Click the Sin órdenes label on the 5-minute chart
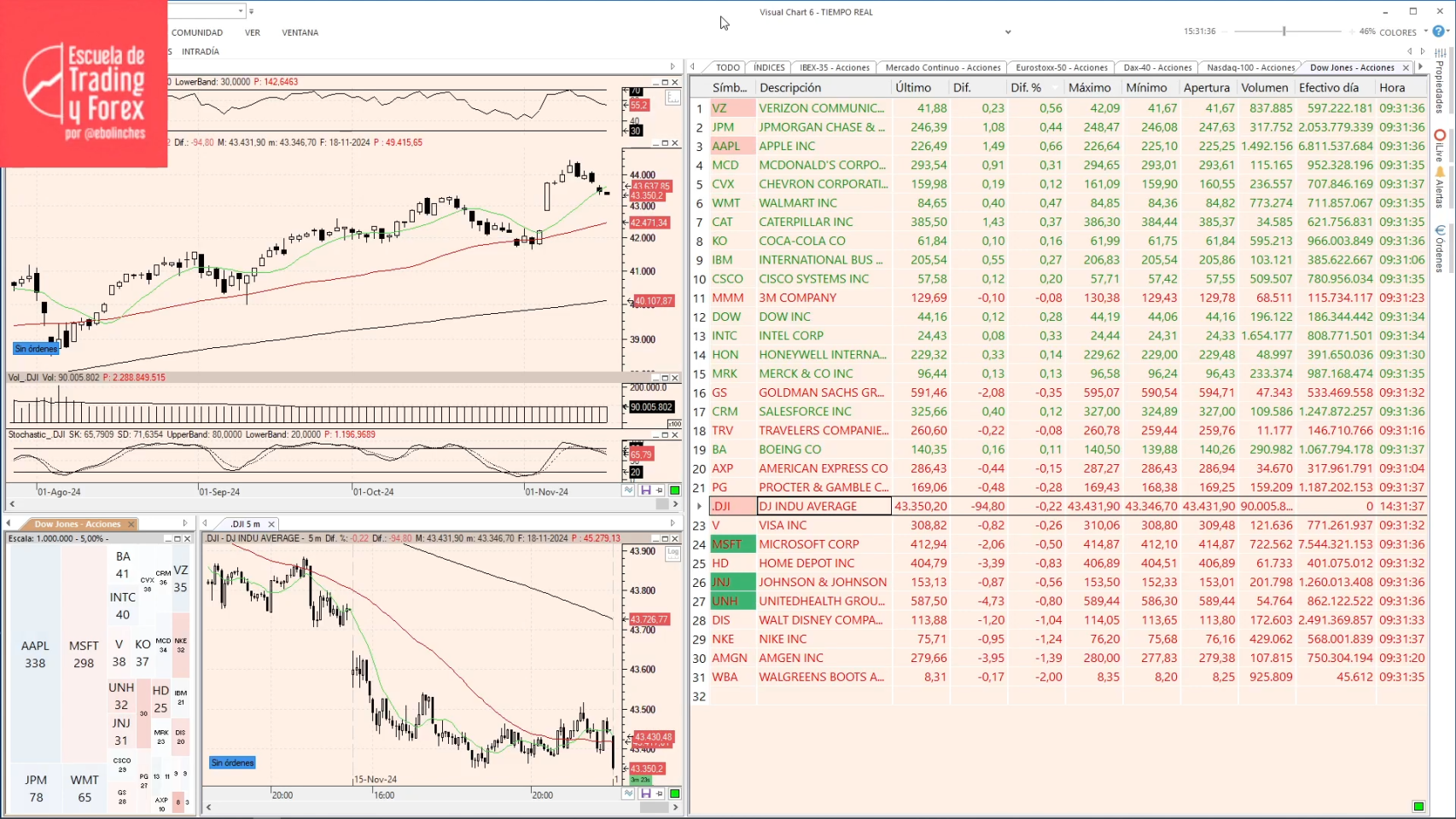Viewport: 1456px width, 819px height. coord(232,763)
